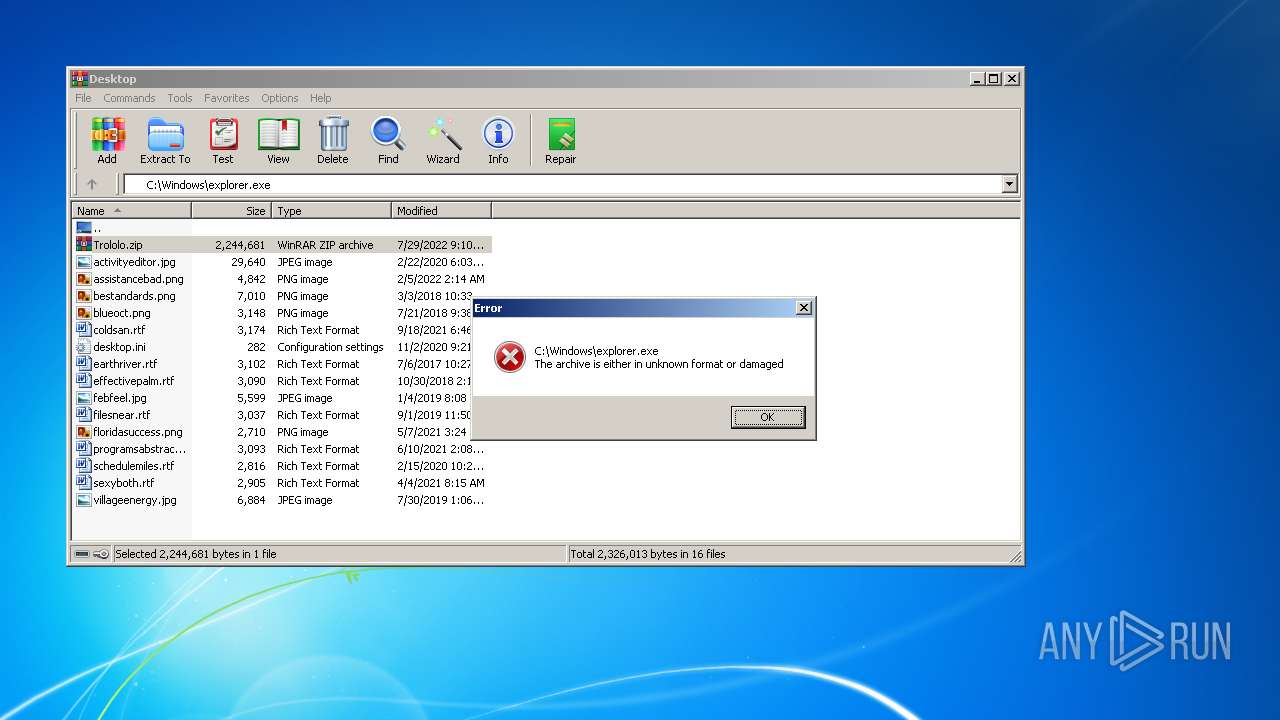1280x720 pixels.
Task: Click the parent folder '..' entry
Action: [89, 228]
